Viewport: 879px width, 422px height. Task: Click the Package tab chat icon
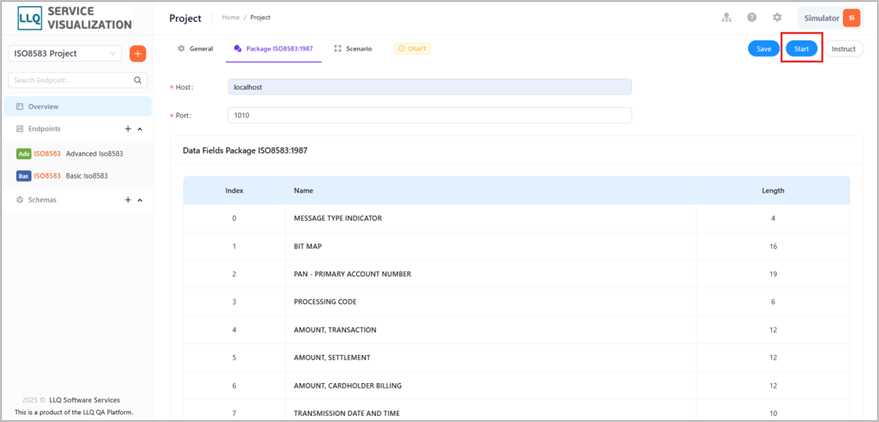tap(238, 49)
